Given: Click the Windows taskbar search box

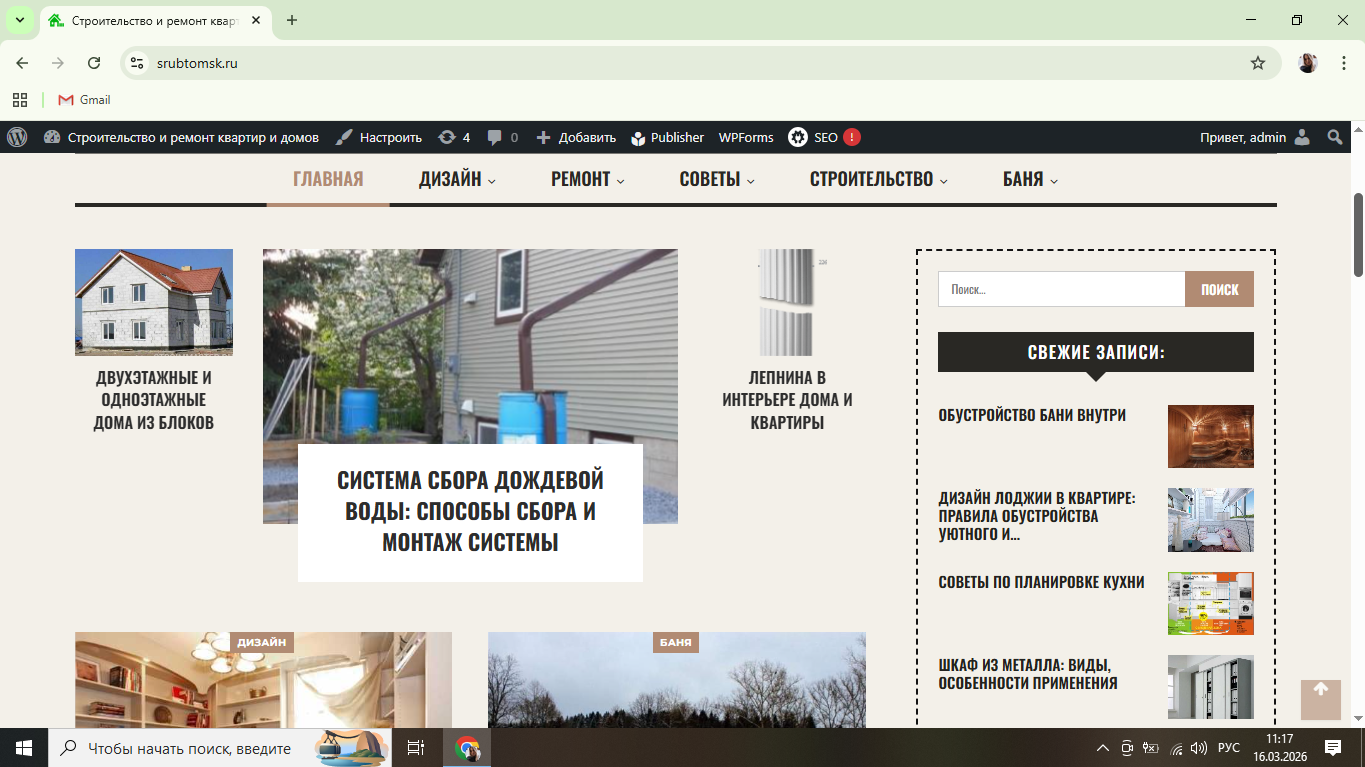Looking at the screenshot, I should click(x=218, y=748).
